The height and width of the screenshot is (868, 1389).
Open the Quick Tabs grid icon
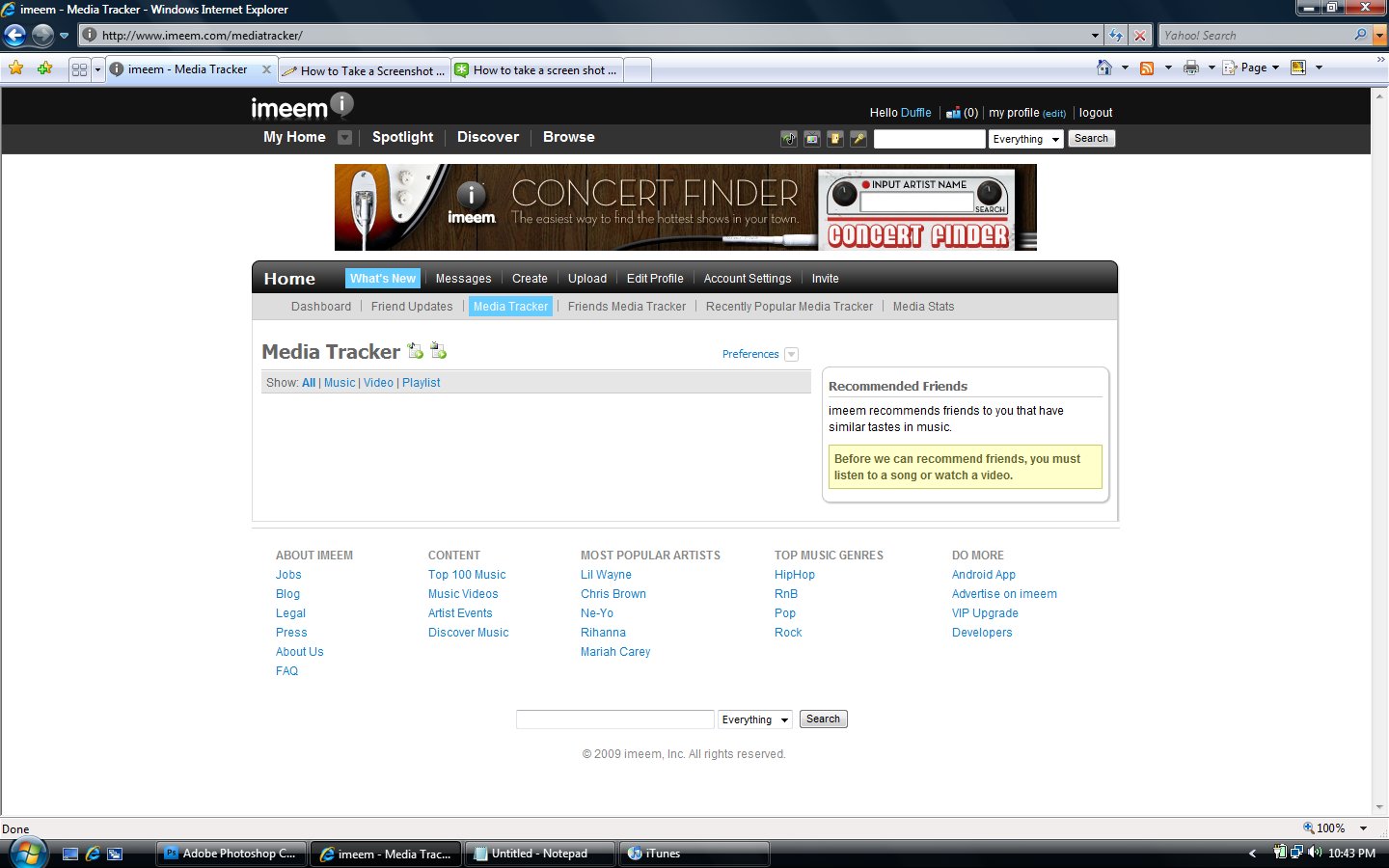coord(80,69)
